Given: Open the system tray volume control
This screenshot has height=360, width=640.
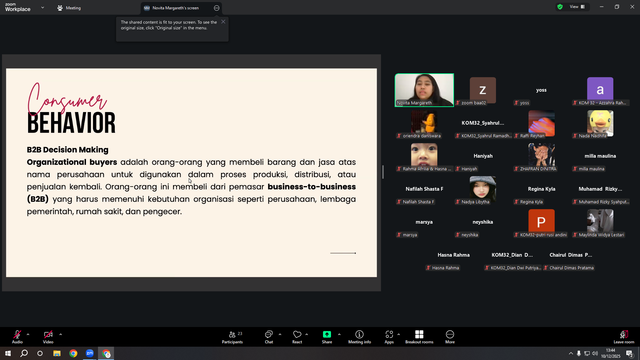Looking at the screenshot, I should [595, 353].
